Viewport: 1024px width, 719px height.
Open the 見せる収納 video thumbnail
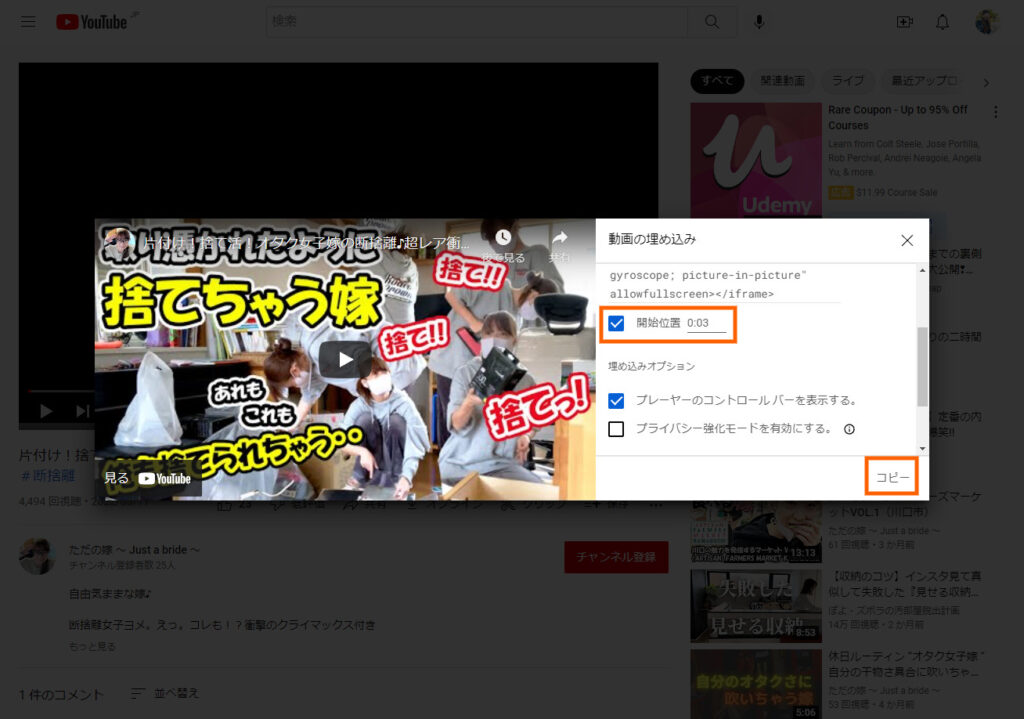point(756,606)
